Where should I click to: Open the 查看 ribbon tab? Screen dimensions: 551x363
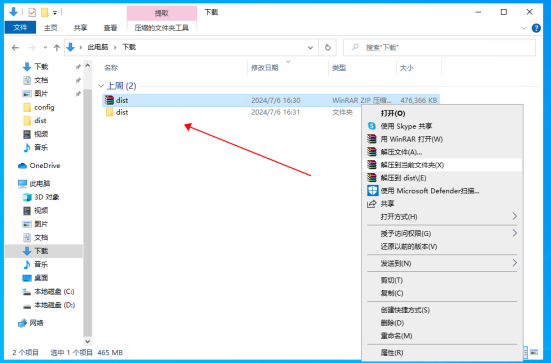point(110,28)
